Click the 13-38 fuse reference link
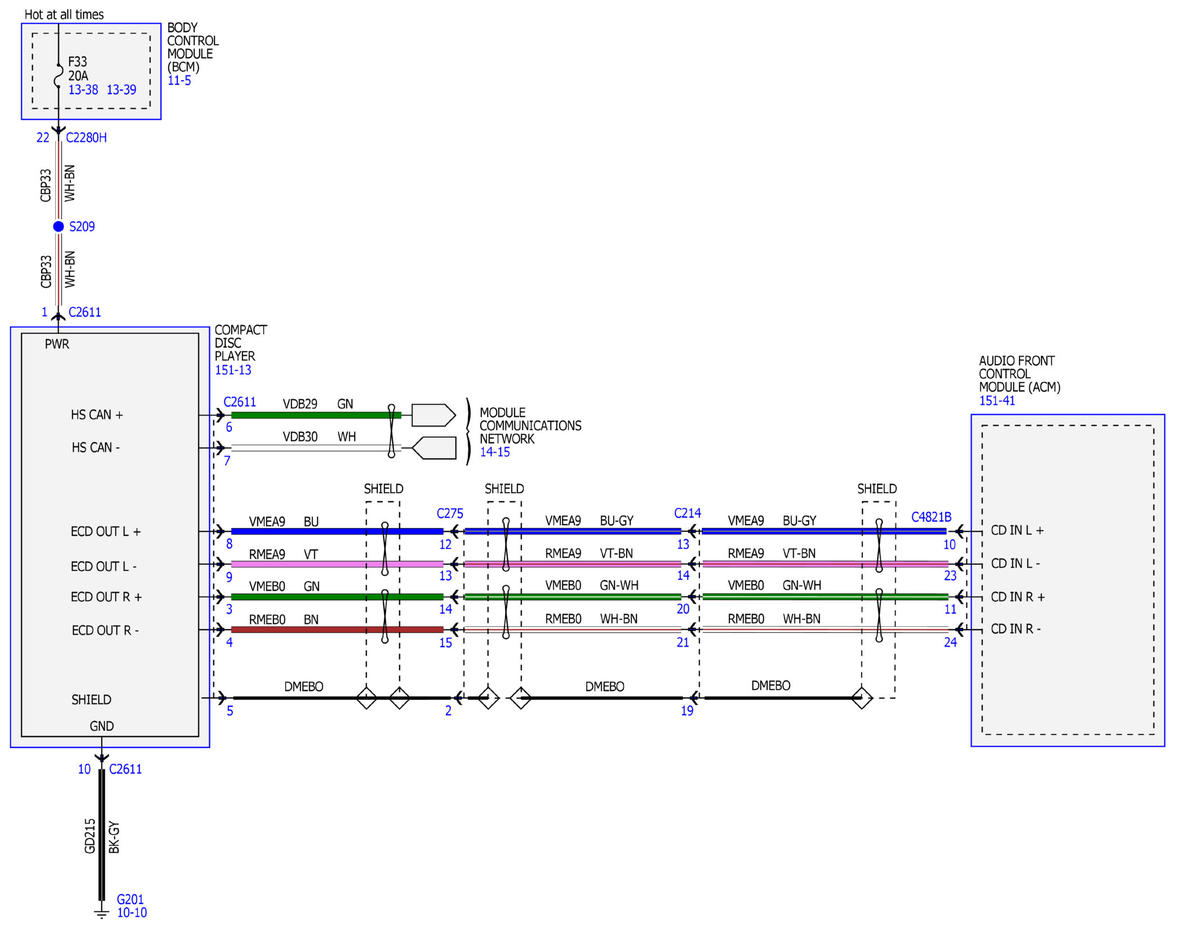1200x927 pixels. [x=84, y=89]
